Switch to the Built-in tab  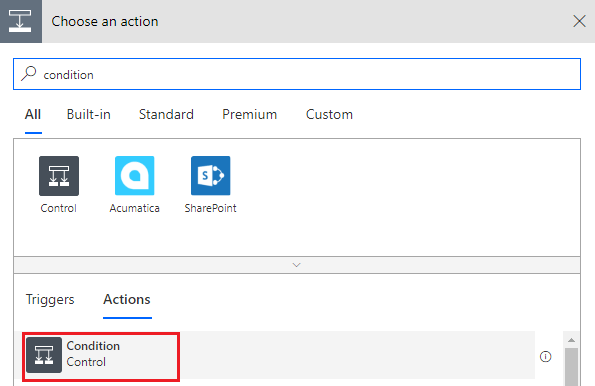[88, 115]
